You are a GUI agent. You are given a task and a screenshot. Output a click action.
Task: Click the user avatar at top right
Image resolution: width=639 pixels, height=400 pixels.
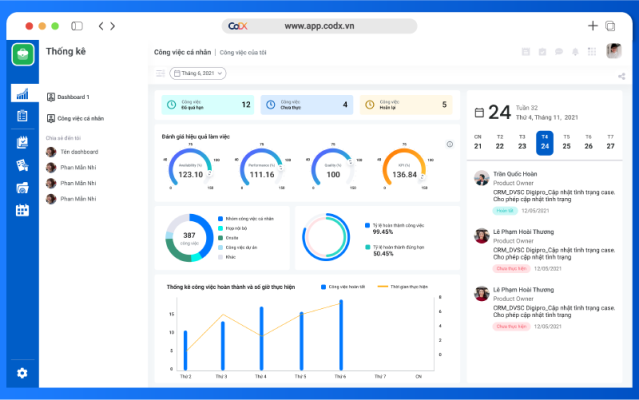tap(614, 51)
